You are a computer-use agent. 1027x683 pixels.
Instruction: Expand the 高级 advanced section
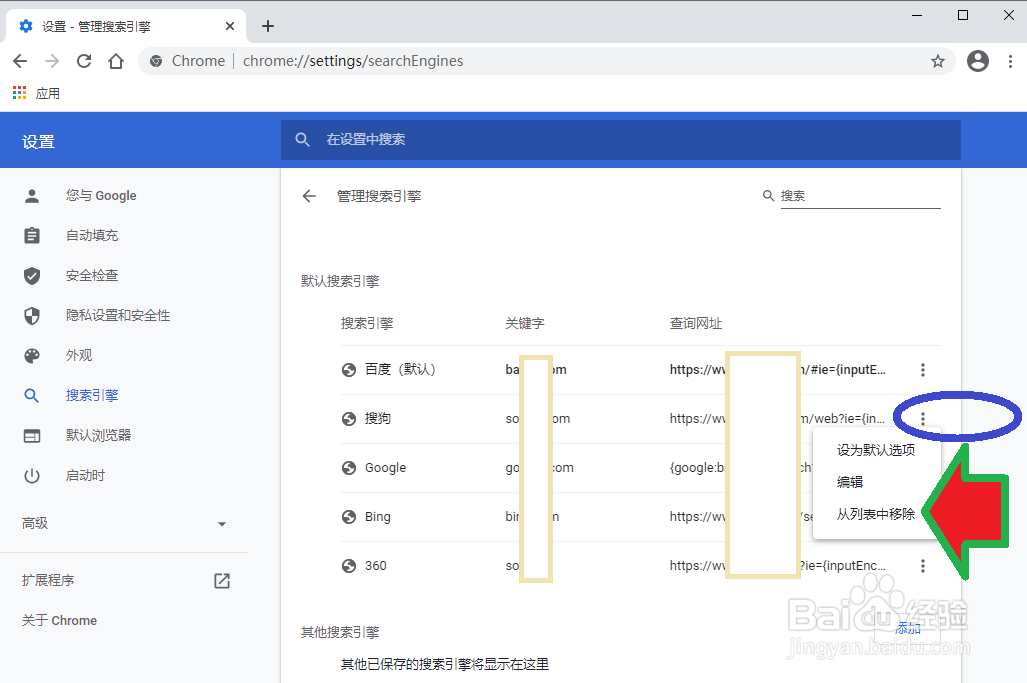(x=124, y=523)
